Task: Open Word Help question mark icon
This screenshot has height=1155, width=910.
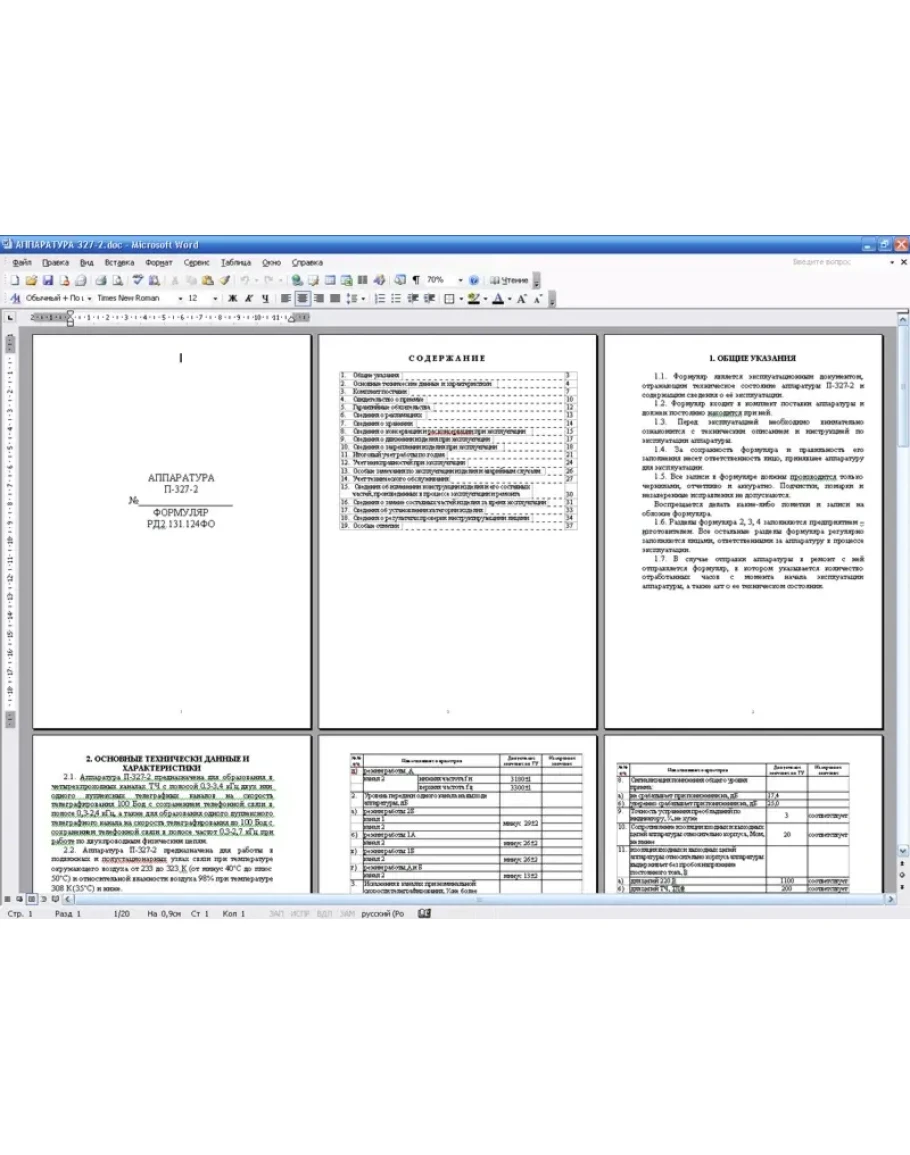Action: click(x=473, y=280)
